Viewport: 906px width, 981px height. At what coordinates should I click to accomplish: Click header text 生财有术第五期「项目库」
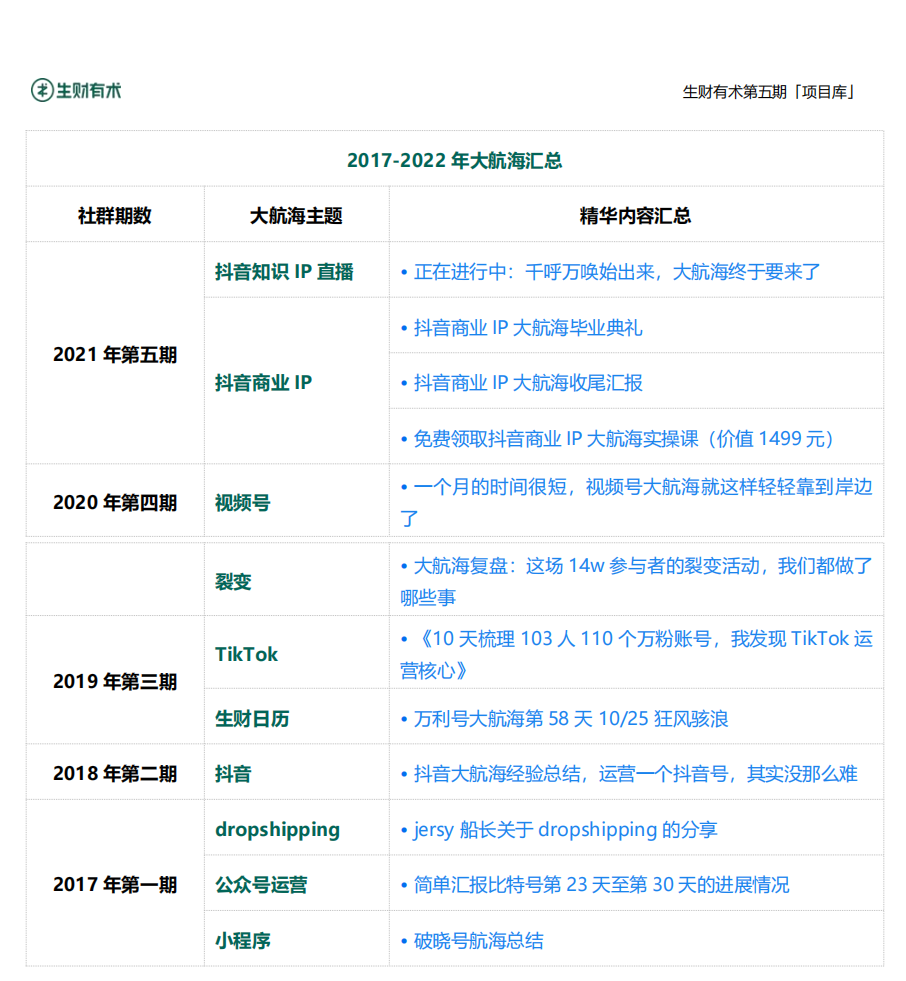click(769, 92)
